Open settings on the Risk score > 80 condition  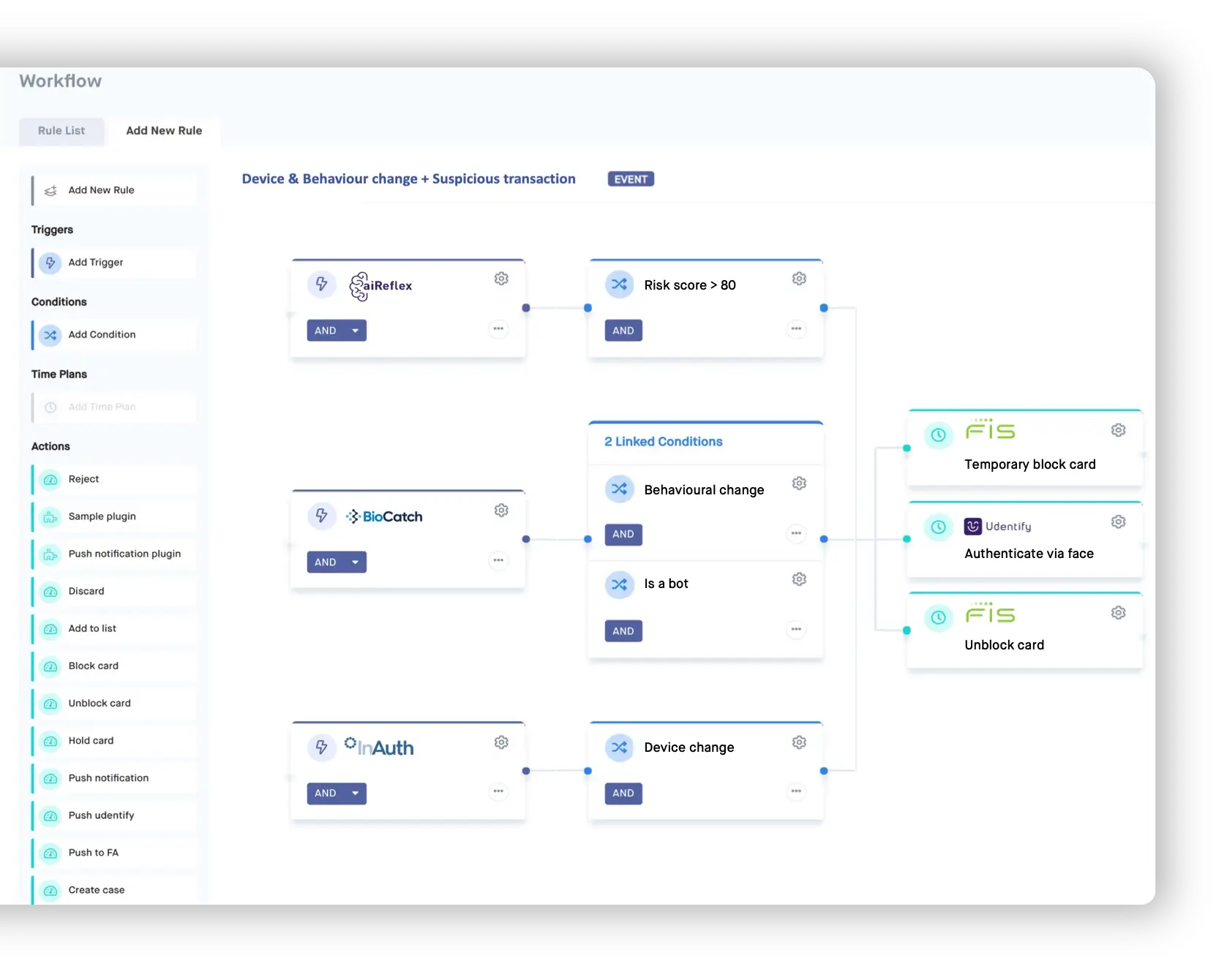point(799,279)
